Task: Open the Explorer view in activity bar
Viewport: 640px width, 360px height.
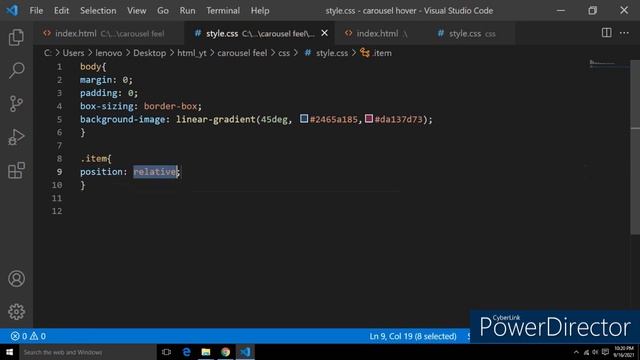Action: [16, 37]
